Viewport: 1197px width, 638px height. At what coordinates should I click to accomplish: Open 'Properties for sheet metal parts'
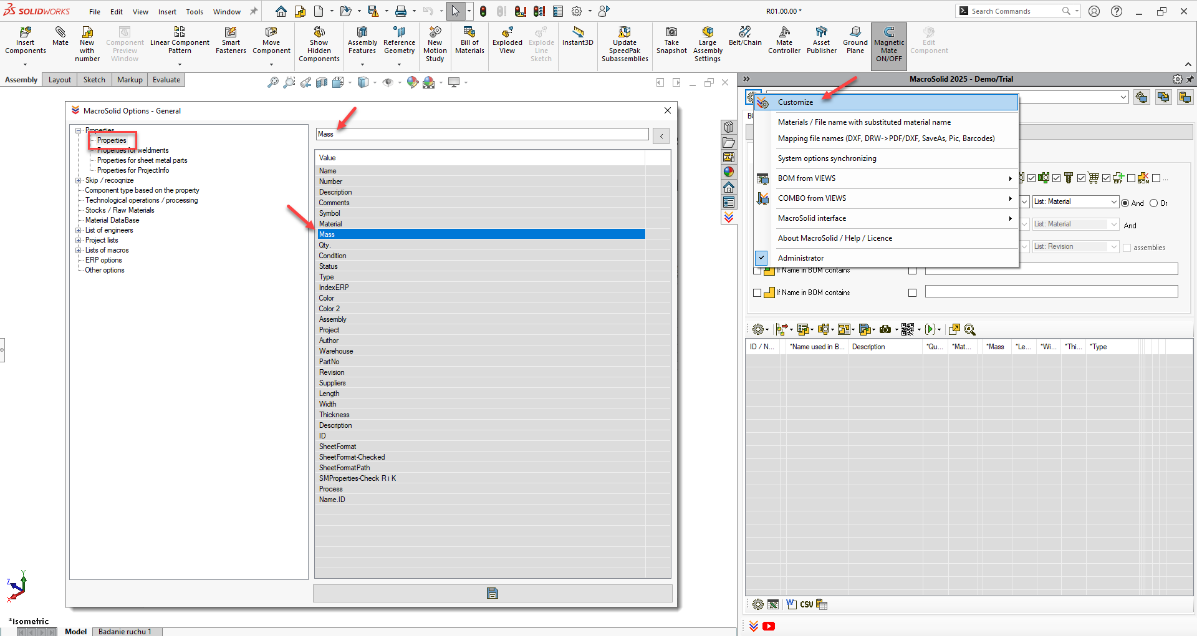click(142, 161)
